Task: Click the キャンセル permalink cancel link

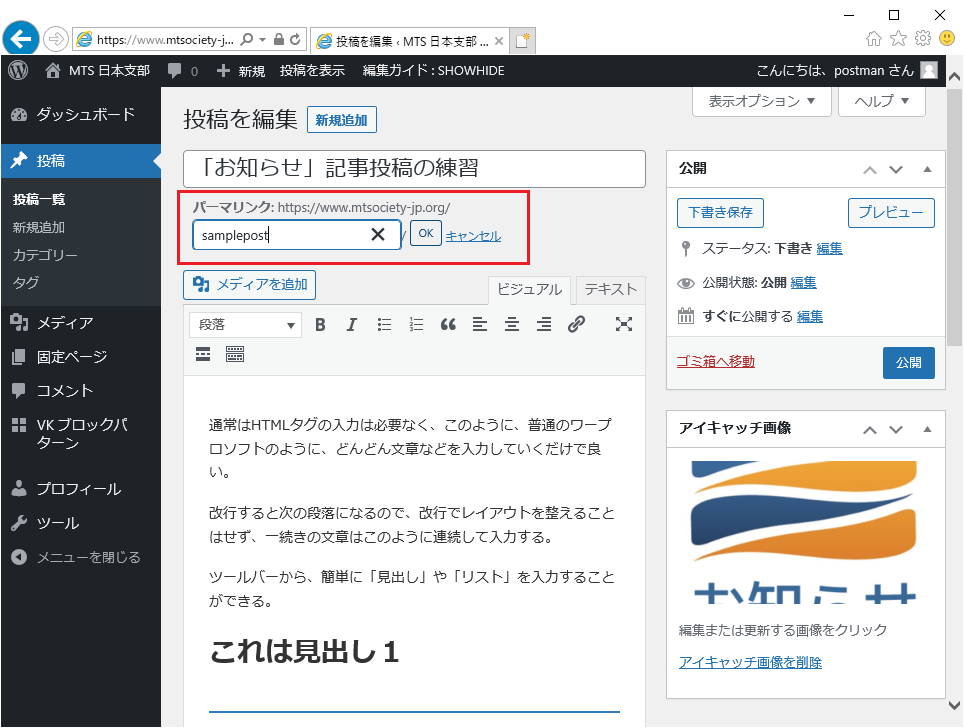Action: [473, 236]
